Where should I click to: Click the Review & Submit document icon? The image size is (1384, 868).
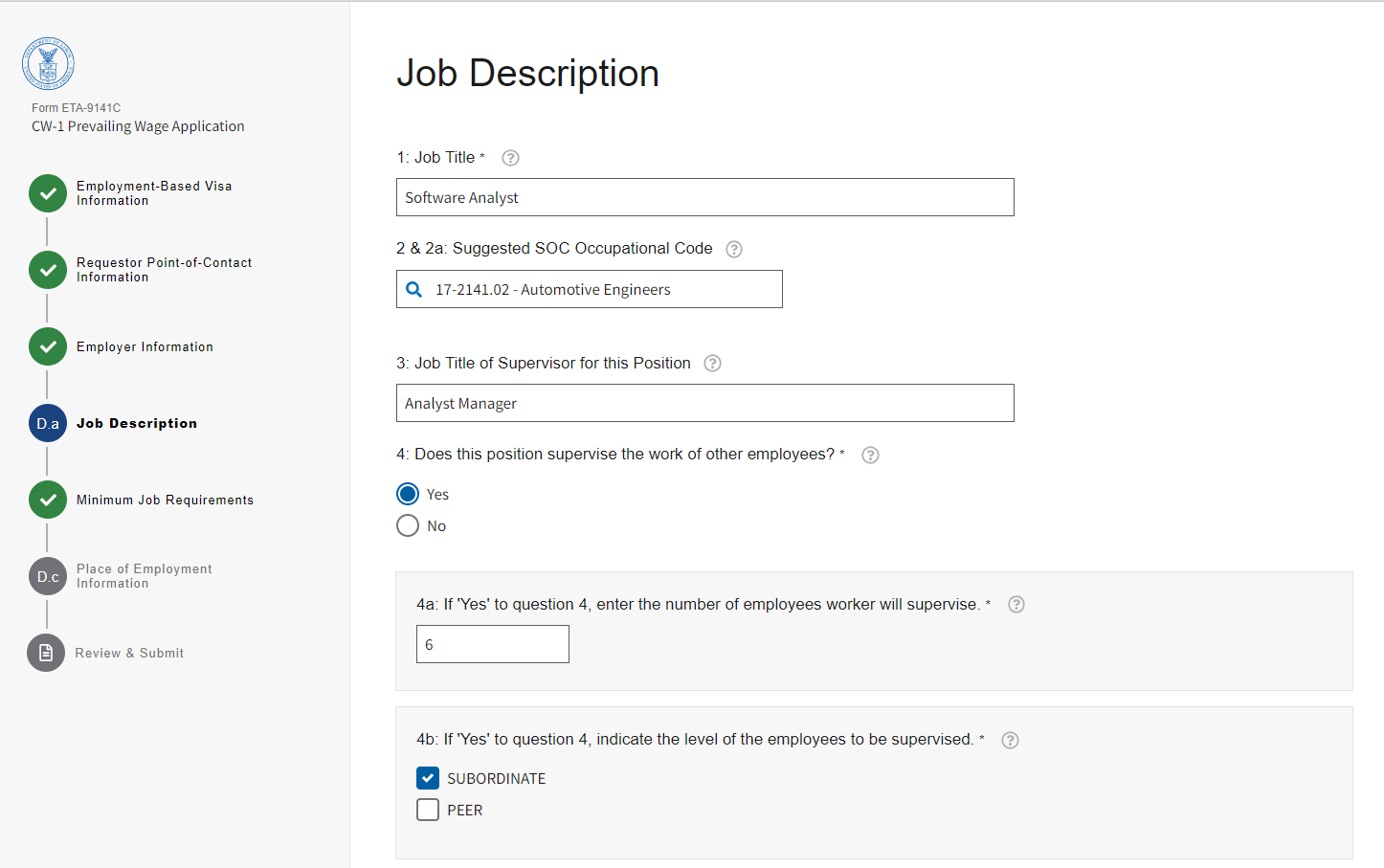(46, 653)
